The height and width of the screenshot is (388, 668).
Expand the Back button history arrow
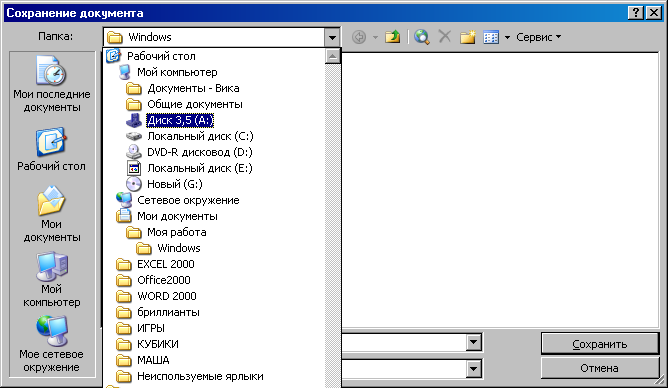coord(375,37)
